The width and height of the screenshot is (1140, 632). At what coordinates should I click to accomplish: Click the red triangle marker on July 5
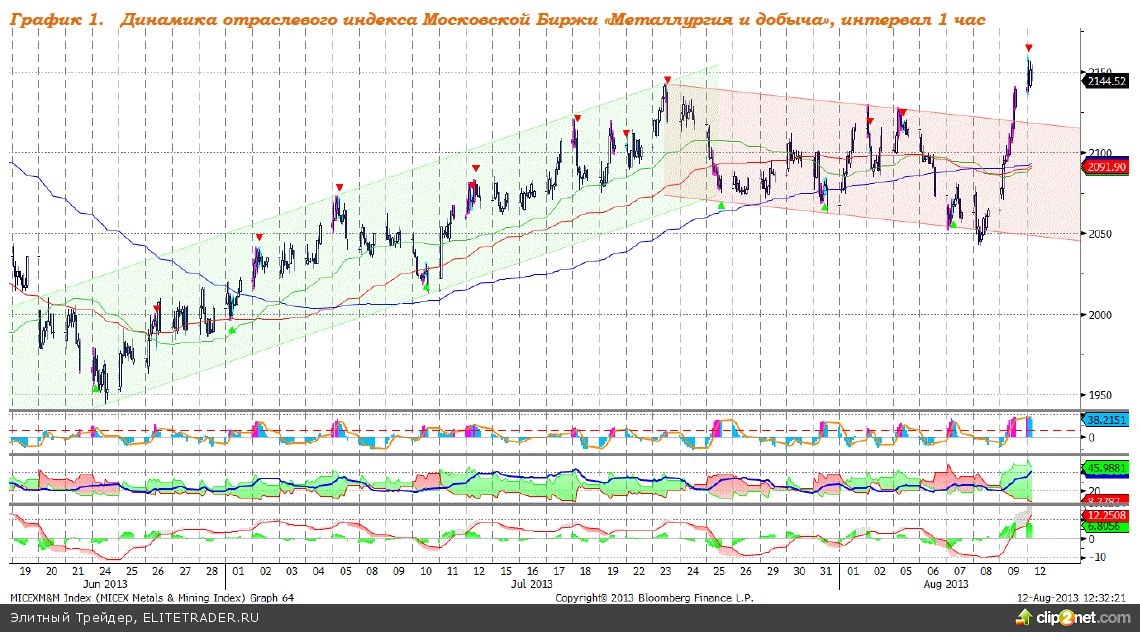tap(340, 187)
